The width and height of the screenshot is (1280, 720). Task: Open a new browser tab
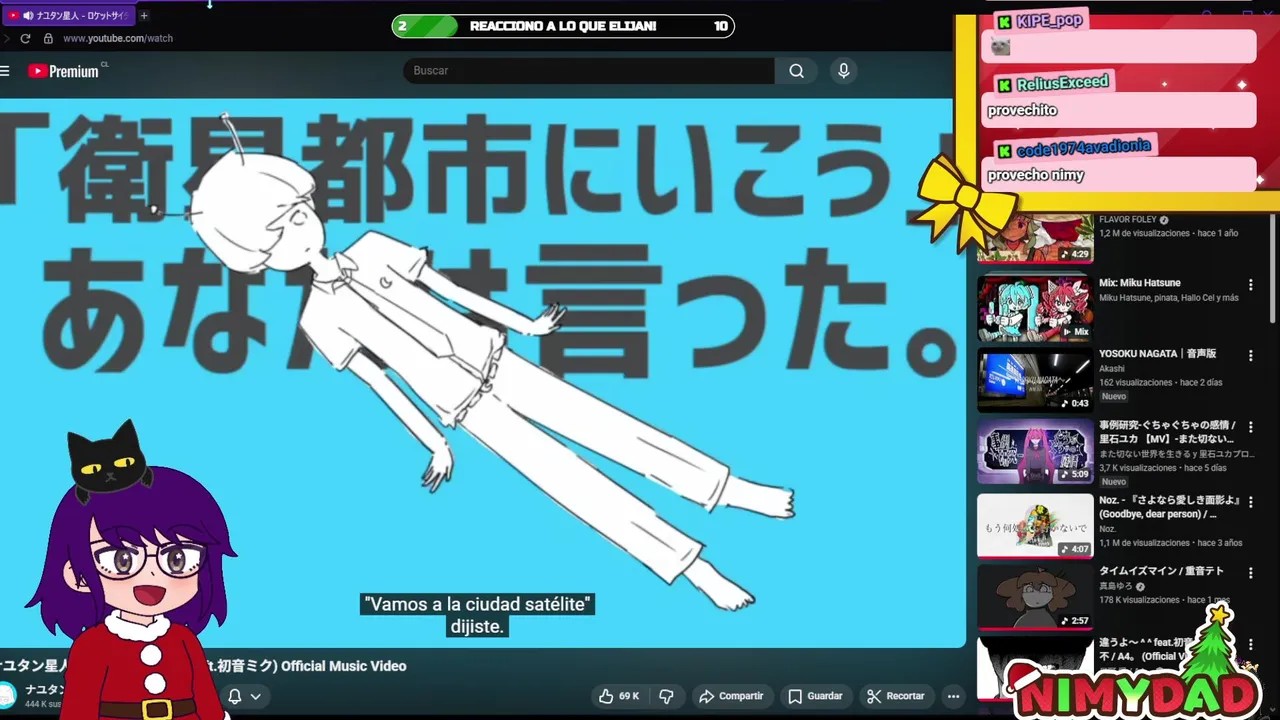pyautogui.click(x=144, y=16)
